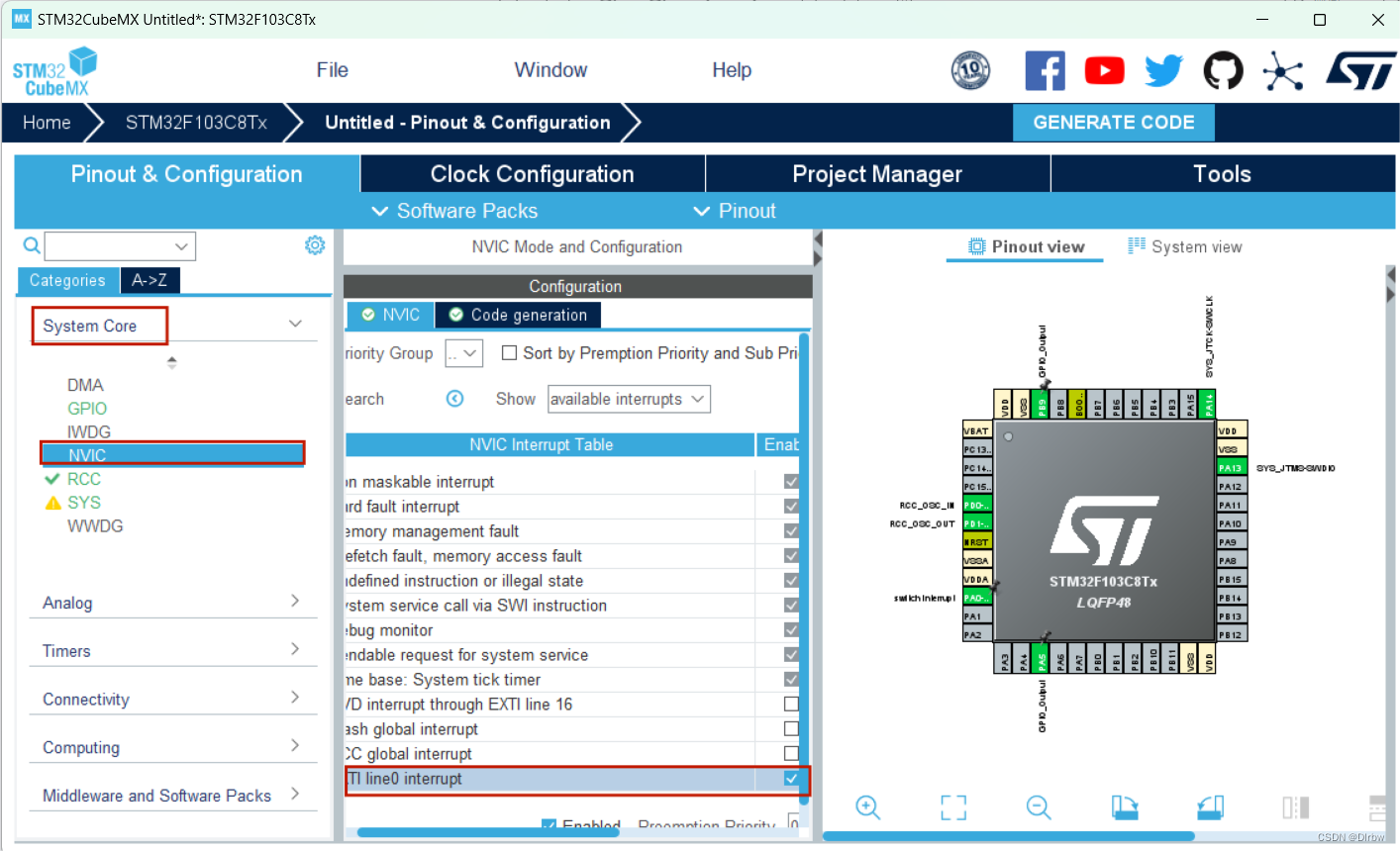Open the peripheral search combo box
The height and width of the screenshot is (851, 1400).
pos(120,245)
